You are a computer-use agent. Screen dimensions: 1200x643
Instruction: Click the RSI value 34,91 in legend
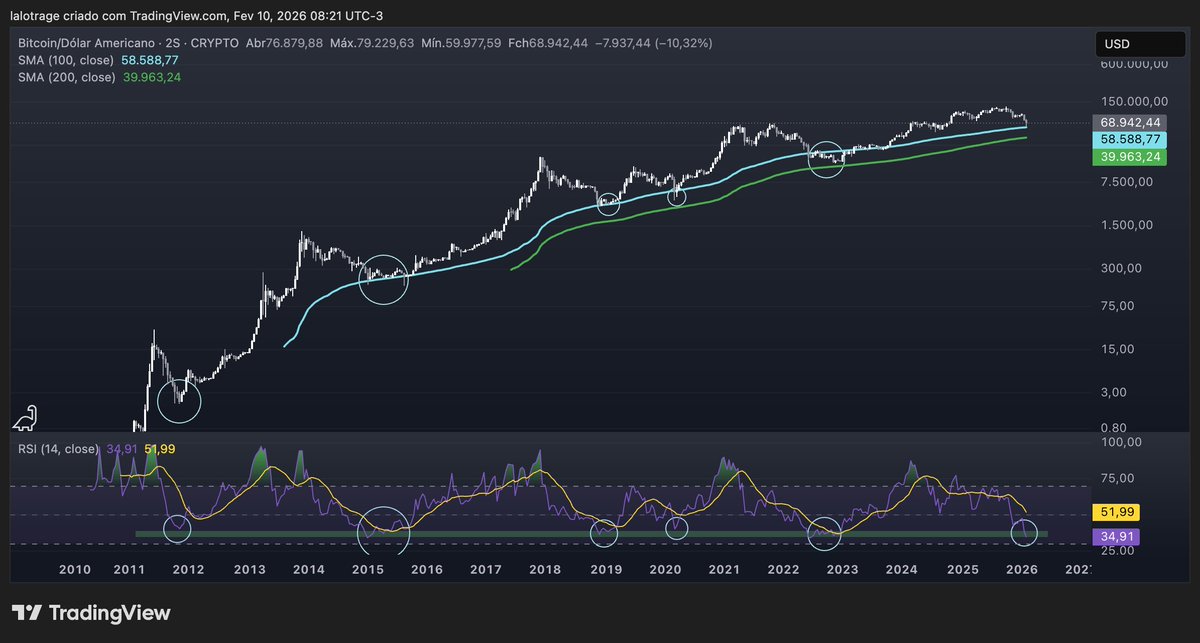tap(121, 449)
